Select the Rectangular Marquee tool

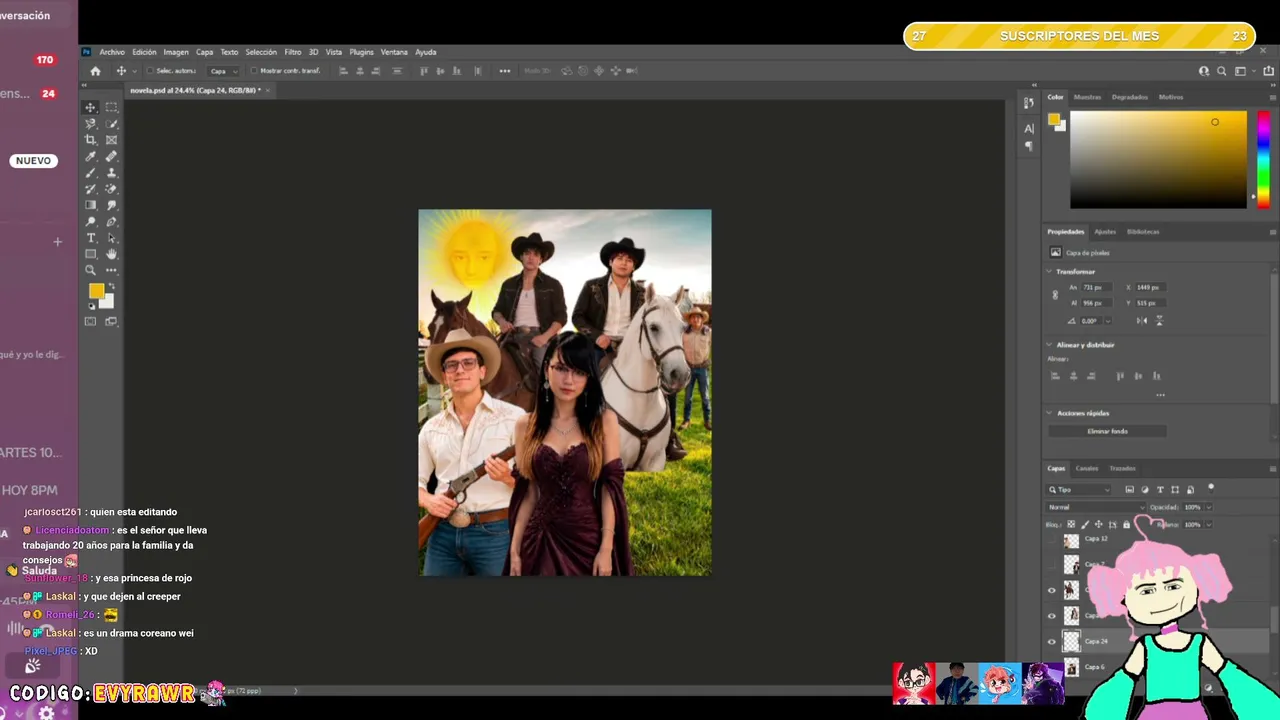coord(111,107)
